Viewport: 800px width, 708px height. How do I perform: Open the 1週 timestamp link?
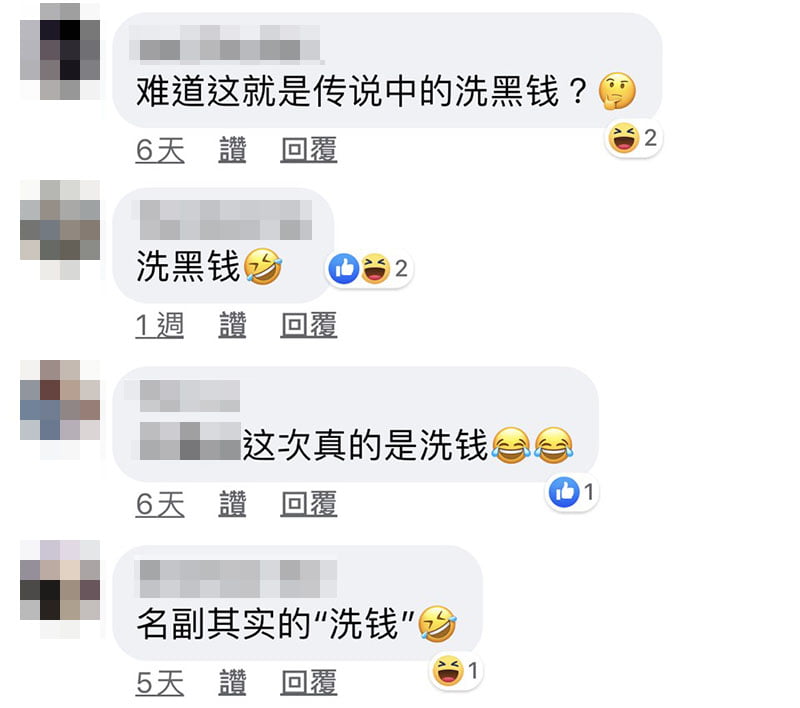(160, 325)
